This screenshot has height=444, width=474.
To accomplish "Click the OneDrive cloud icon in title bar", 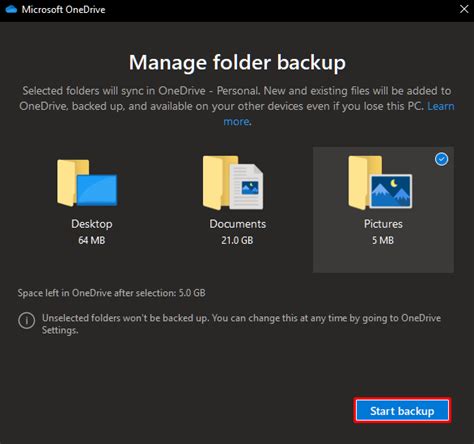I will pos(11,9).
